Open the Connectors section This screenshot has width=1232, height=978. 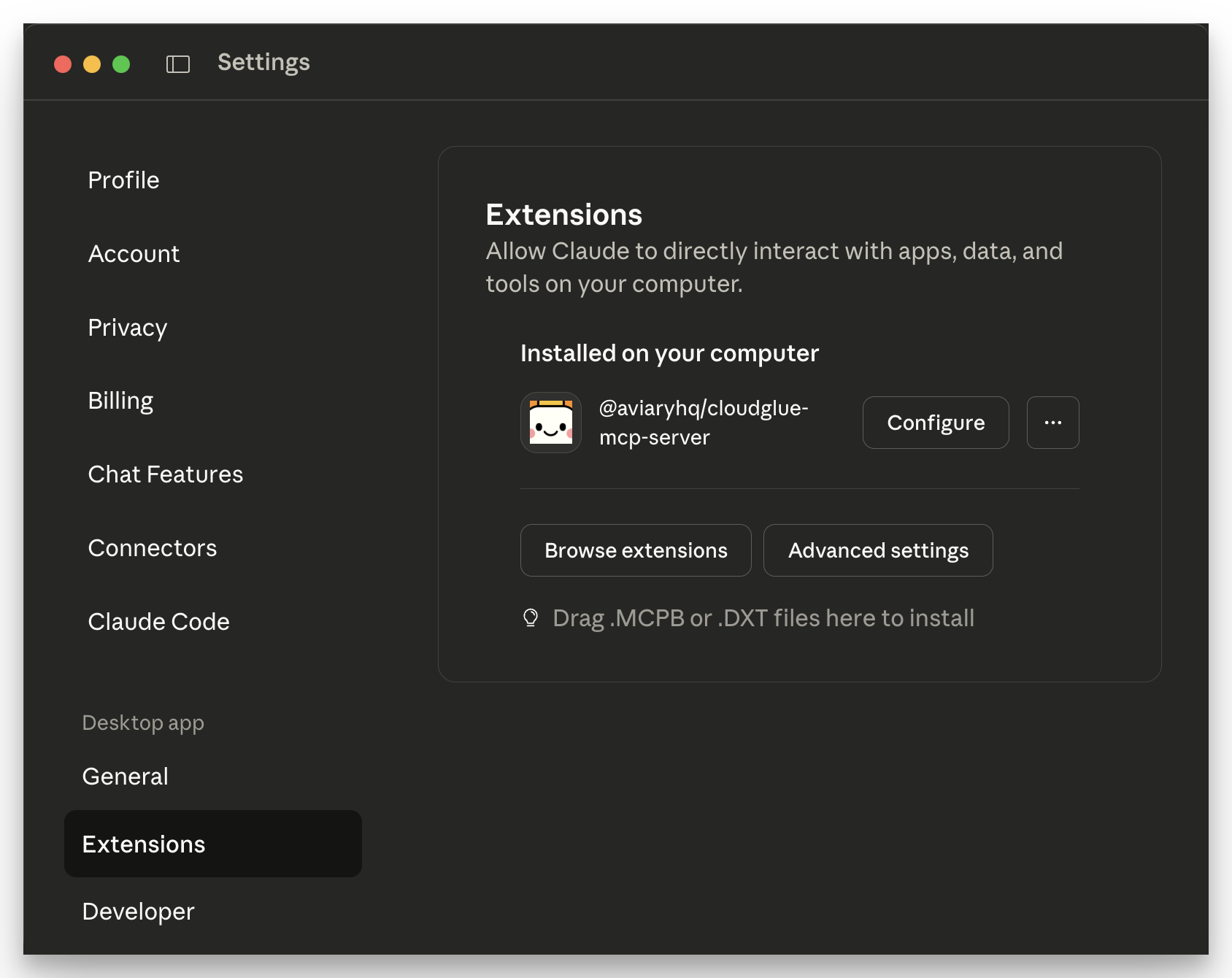coord(152,547)
